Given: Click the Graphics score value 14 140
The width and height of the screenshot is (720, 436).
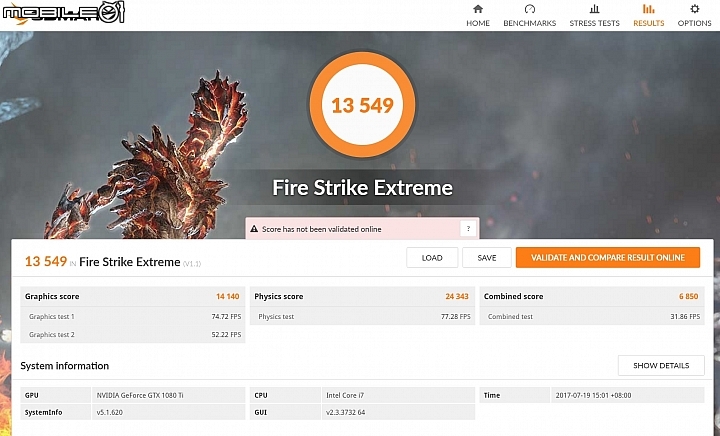Looking at the screenshot, I should [x=228, y=296].
